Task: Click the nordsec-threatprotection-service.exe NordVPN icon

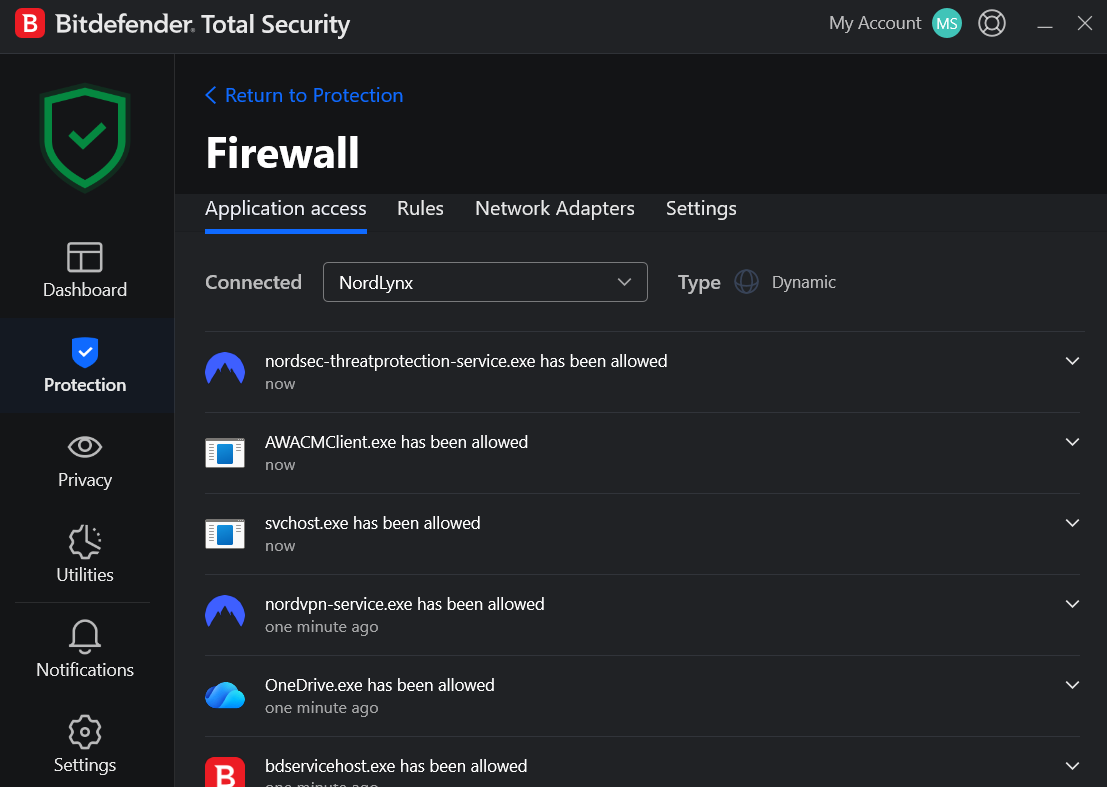Action: coord(225,369)
